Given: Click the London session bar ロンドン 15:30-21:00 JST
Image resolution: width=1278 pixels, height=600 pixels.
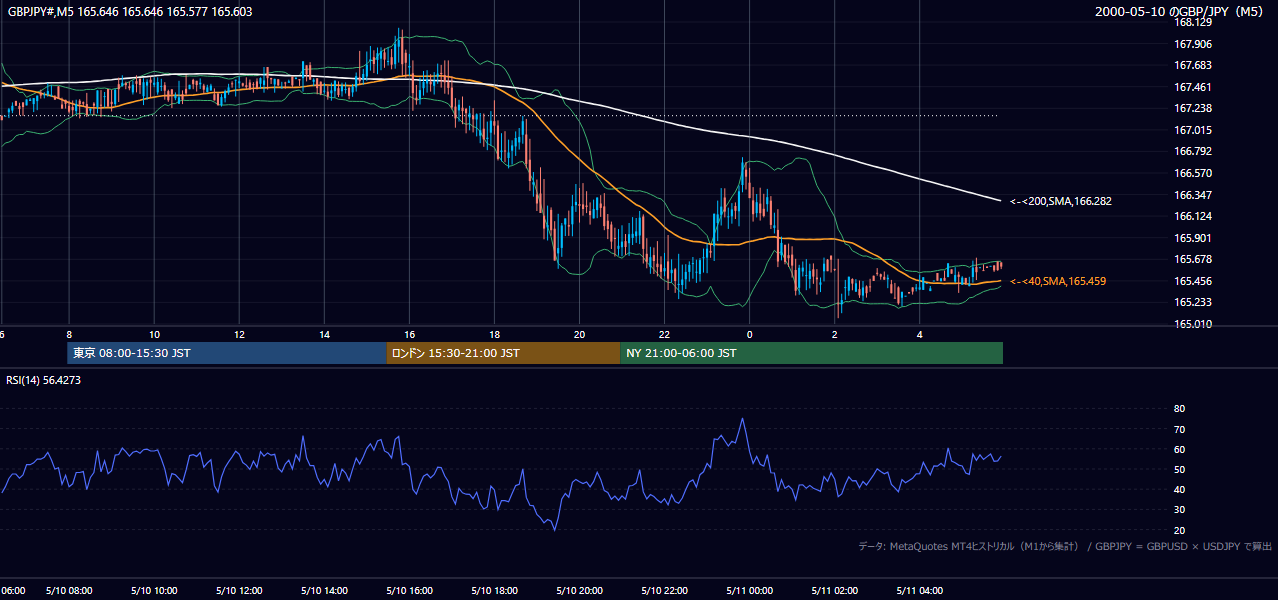Looking at the screenshot, I should pyautogui.click(x=503, y=353).
